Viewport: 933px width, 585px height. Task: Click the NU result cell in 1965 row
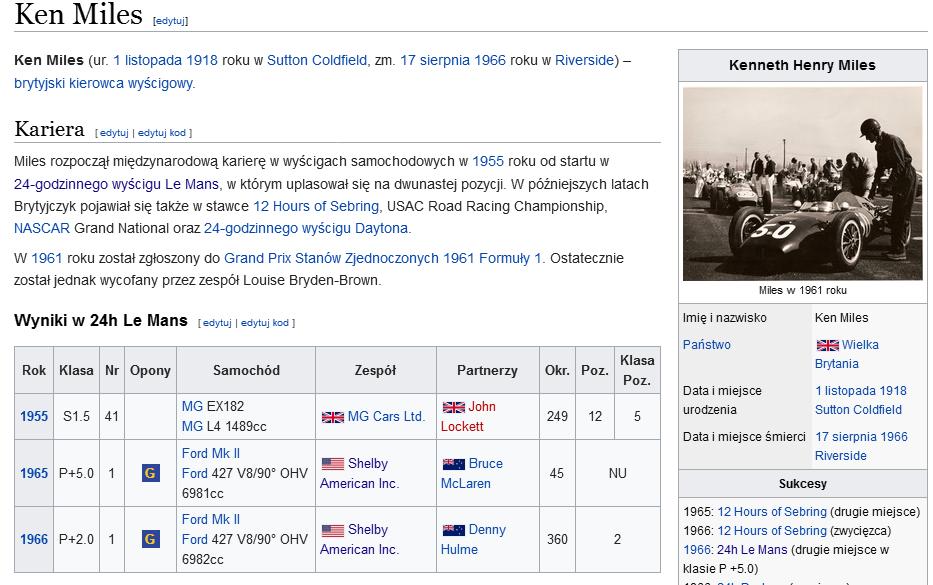pos(618,473)
